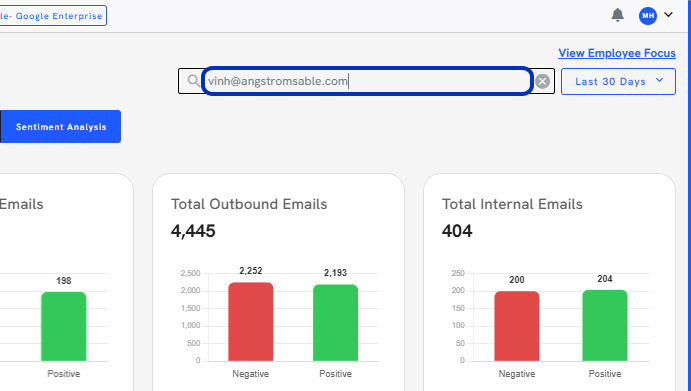Click the 4,445 outbound total
This screenshot has height=391, width=691.
[x=193, y=231]
